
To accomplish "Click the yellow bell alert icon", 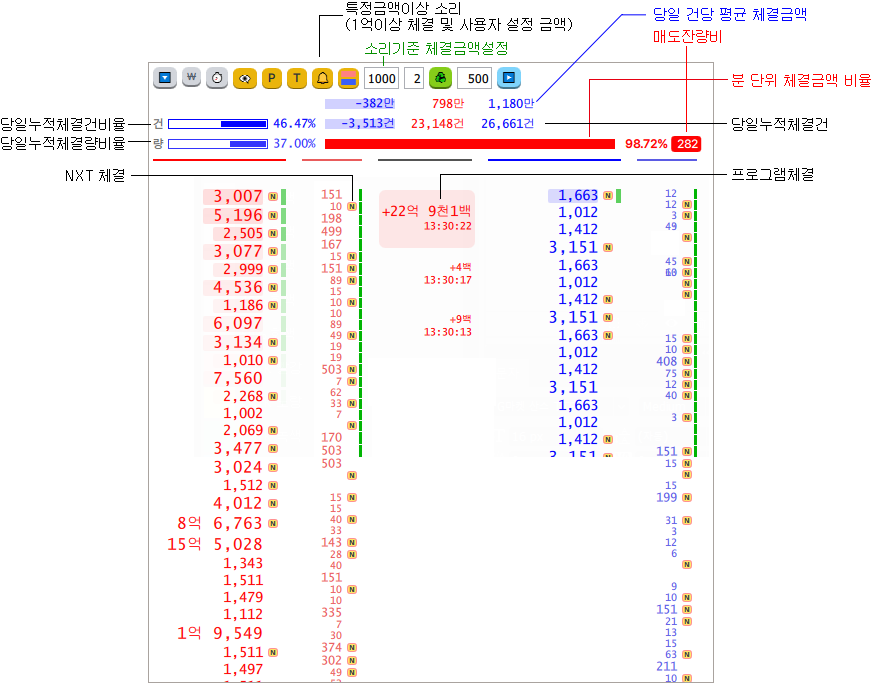I will tap(323, 78).
